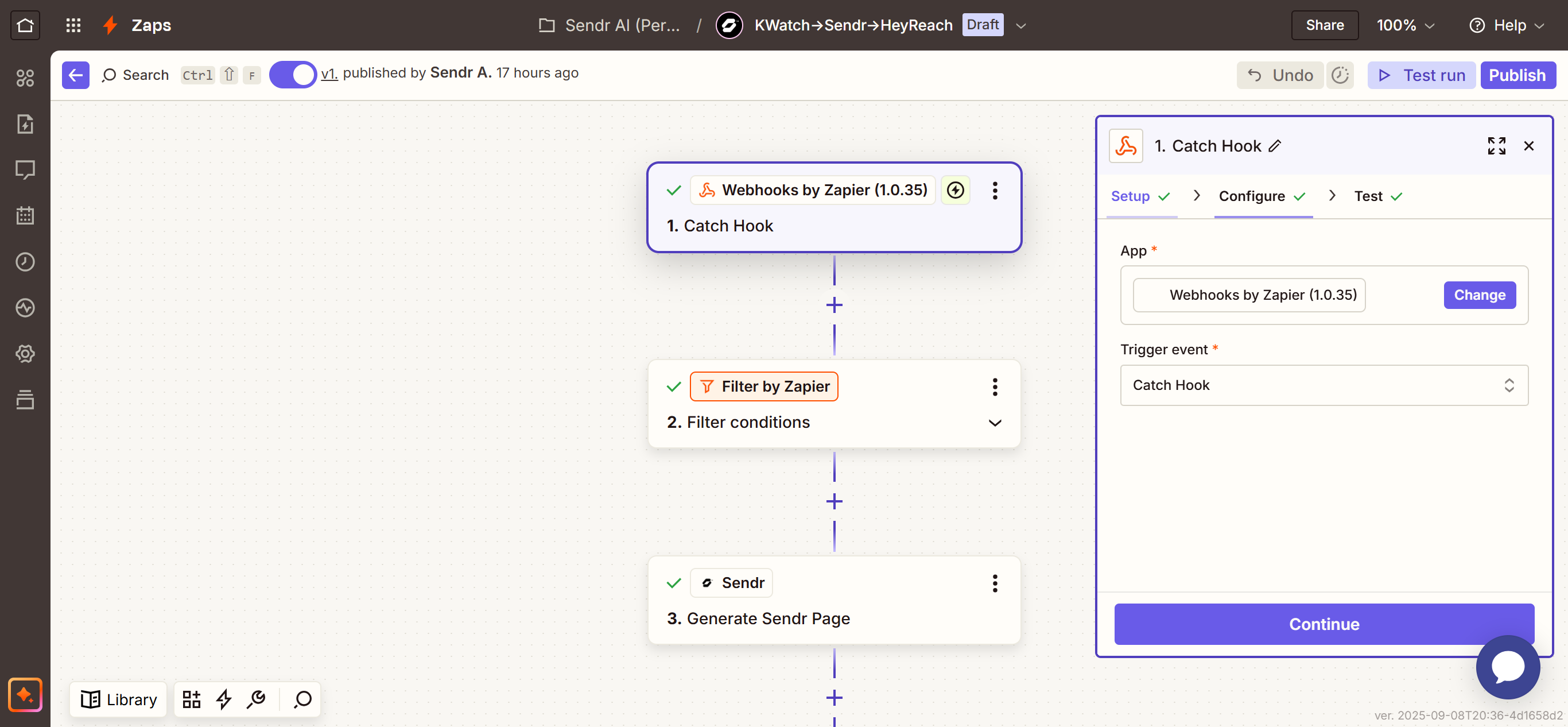Add step plus below Catch Hook

(834, 305)
